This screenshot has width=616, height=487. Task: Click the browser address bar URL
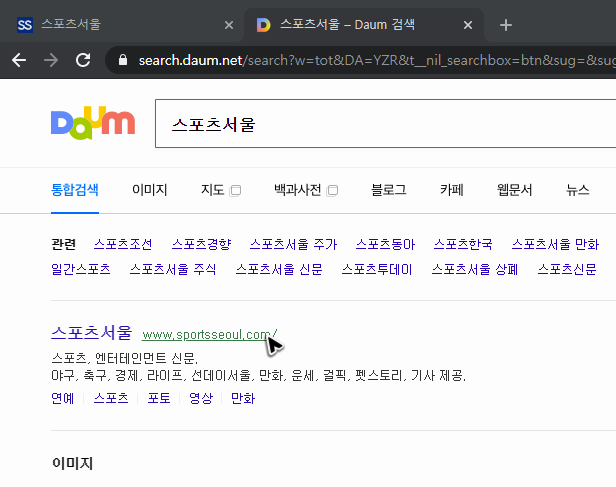361,60
